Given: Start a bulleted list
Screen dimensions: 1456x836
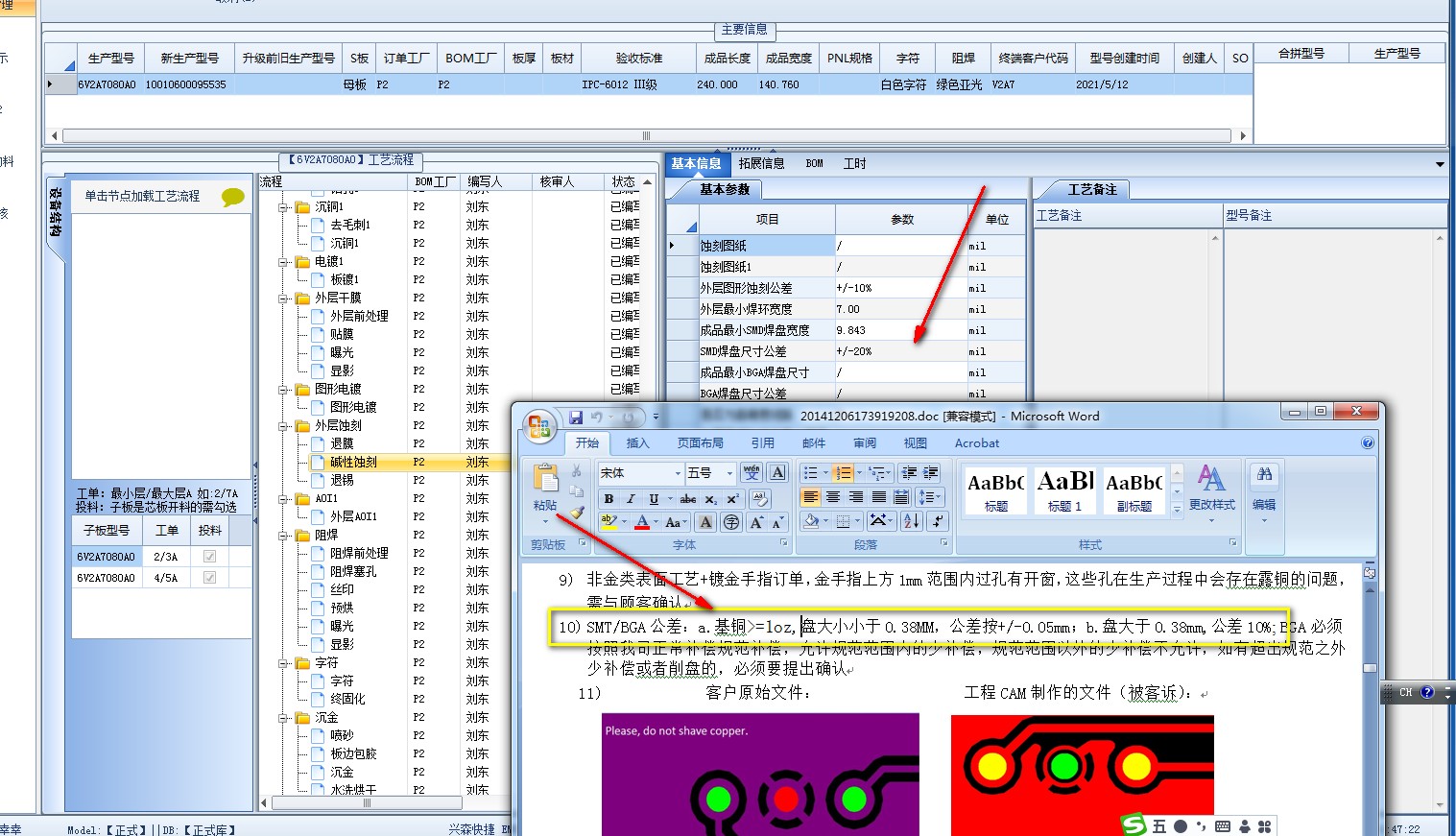Looking at the screenshot, I should pyautogui.click(x=810, y=472).
